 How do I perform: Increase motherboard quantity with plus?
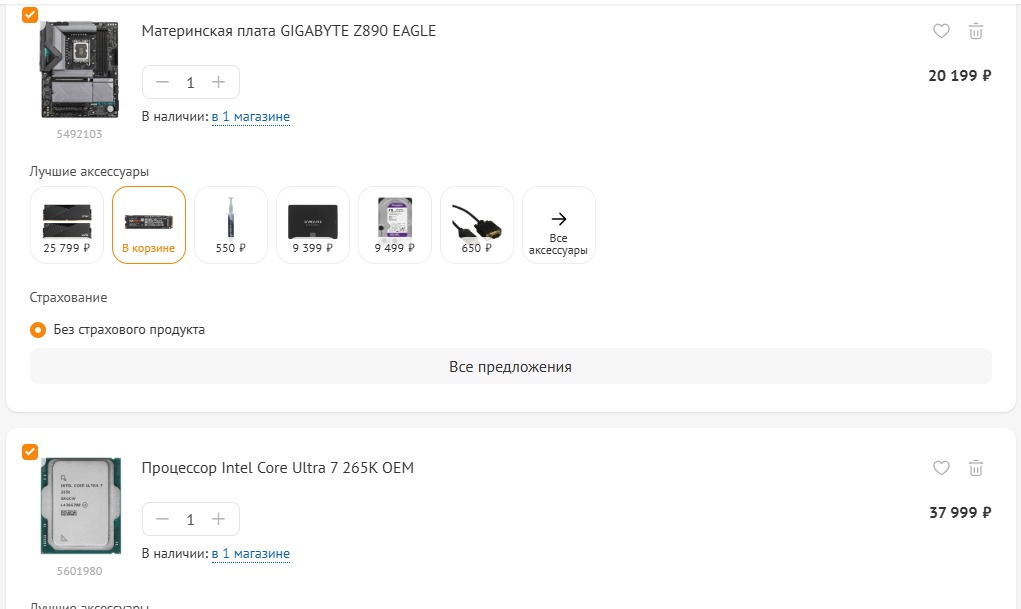[219, 82]
